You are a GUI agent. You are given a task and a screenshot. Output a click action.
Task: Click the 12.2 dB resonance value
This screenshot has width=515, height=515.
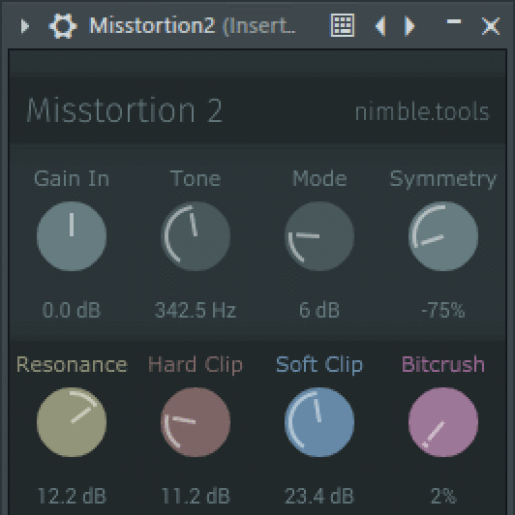pos(72,496)
